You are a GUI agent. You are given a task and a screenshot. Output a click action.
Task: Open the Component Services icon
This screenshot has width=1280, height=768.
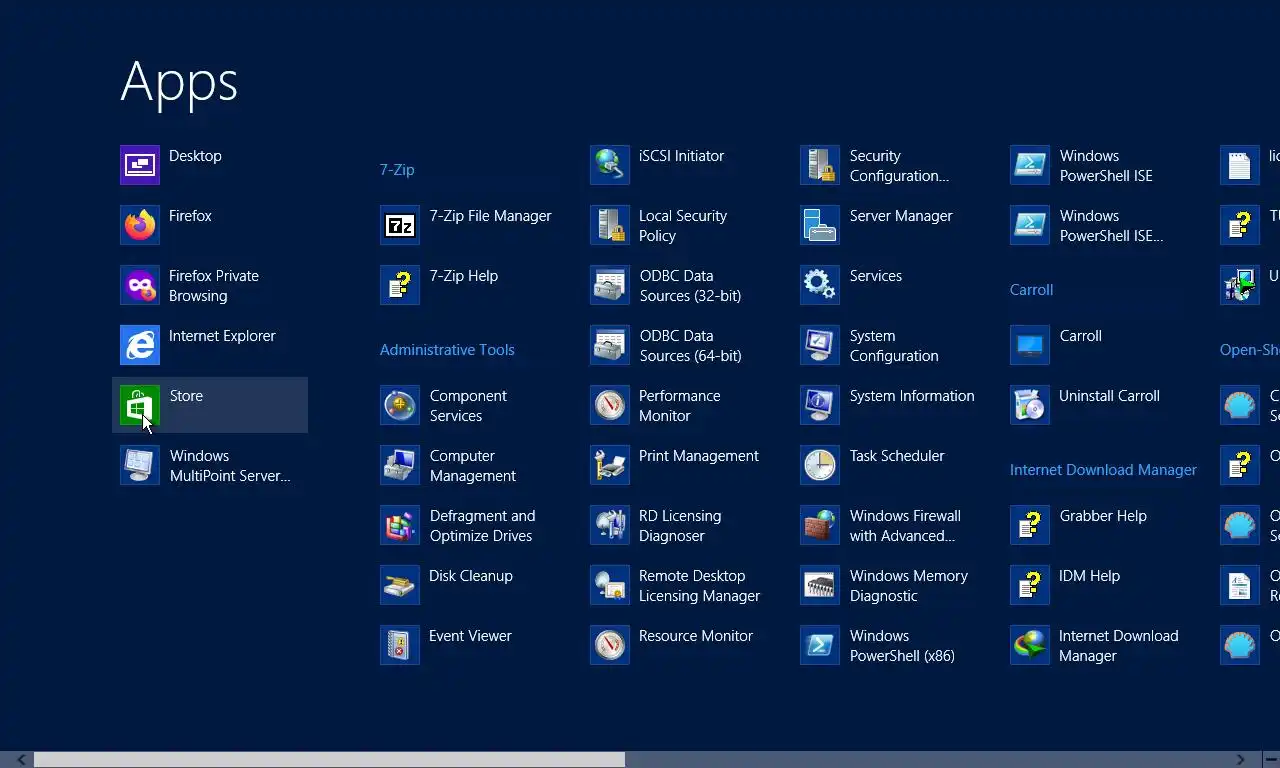[x=400, y=405]
